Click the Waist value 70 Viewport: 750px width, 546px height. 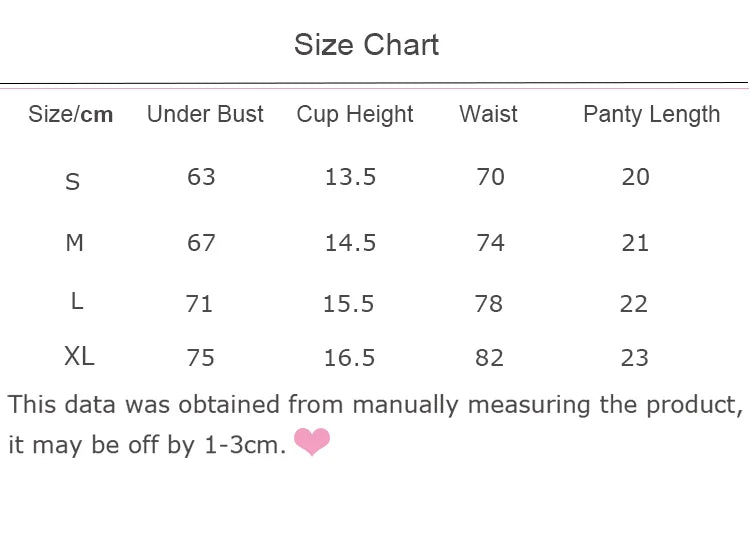click(490, 177)
